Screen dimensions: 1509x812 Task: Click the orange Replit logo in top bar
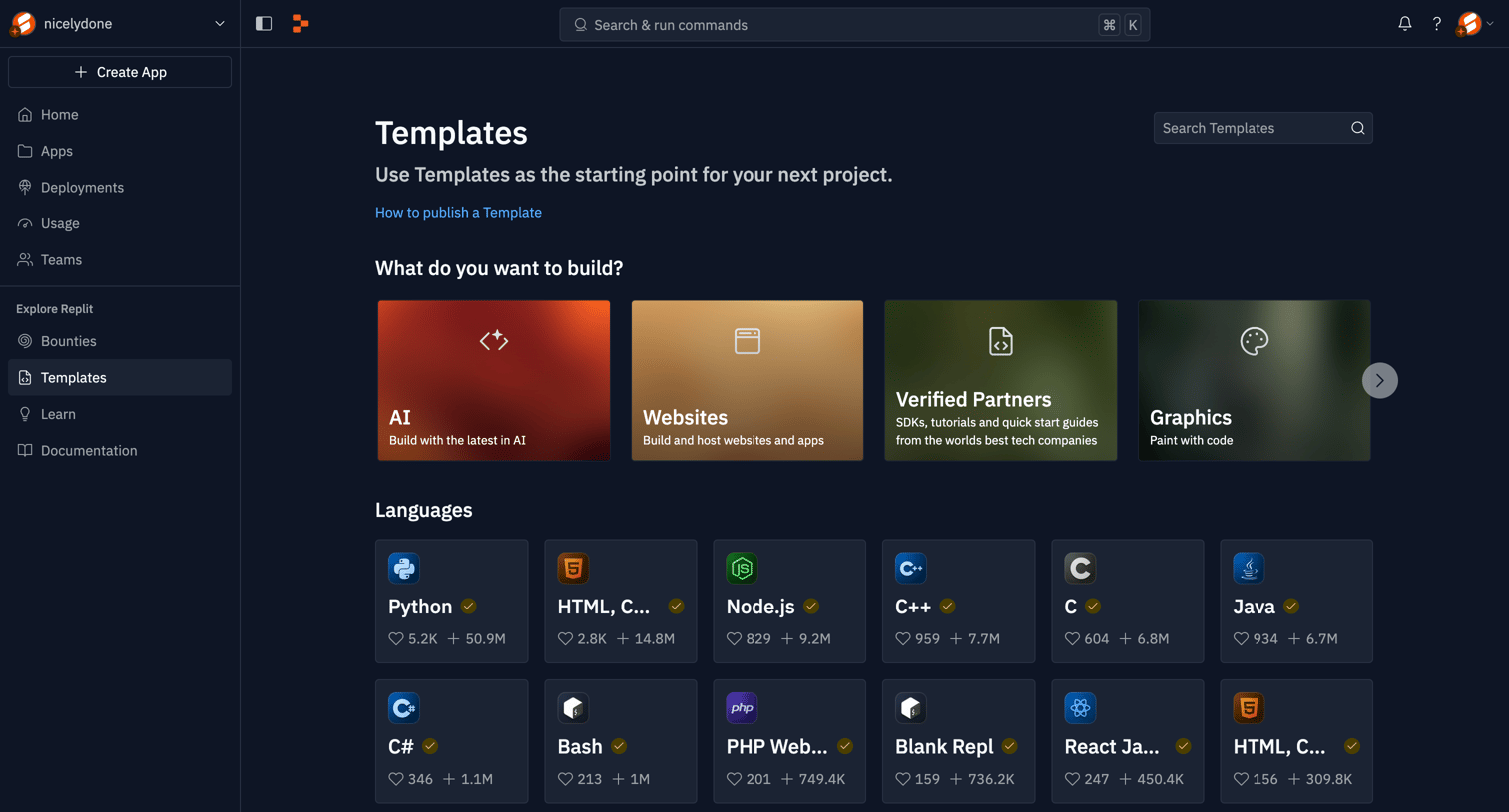pos(300,23)
